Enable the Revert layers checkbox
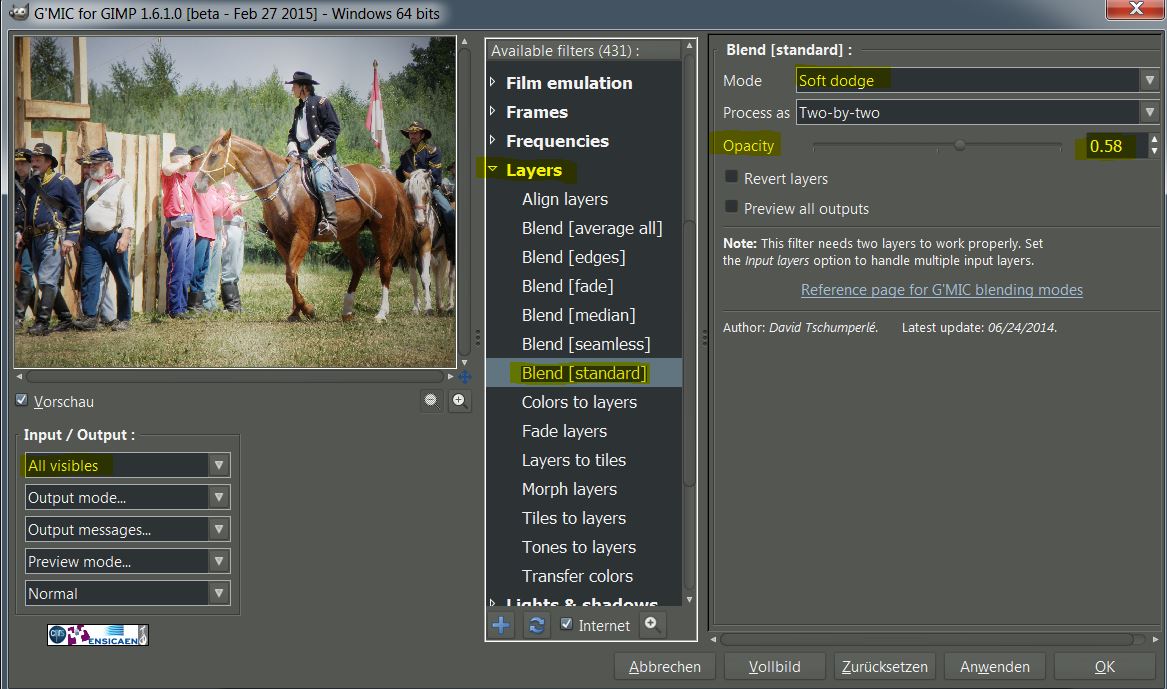This screenshot has height=689, width=1167. pyautogui.click(x=732, y=178)
